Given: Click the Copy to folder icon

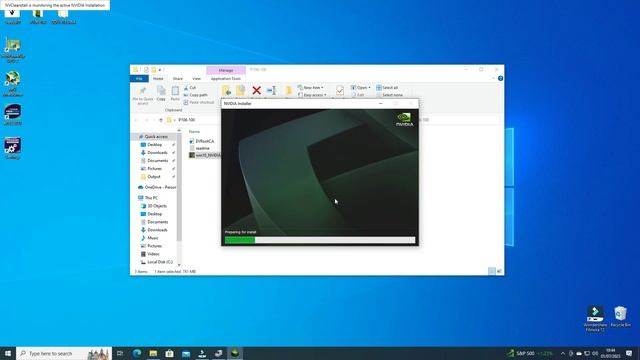Looking at the screenshot, I should pos(241,91).
